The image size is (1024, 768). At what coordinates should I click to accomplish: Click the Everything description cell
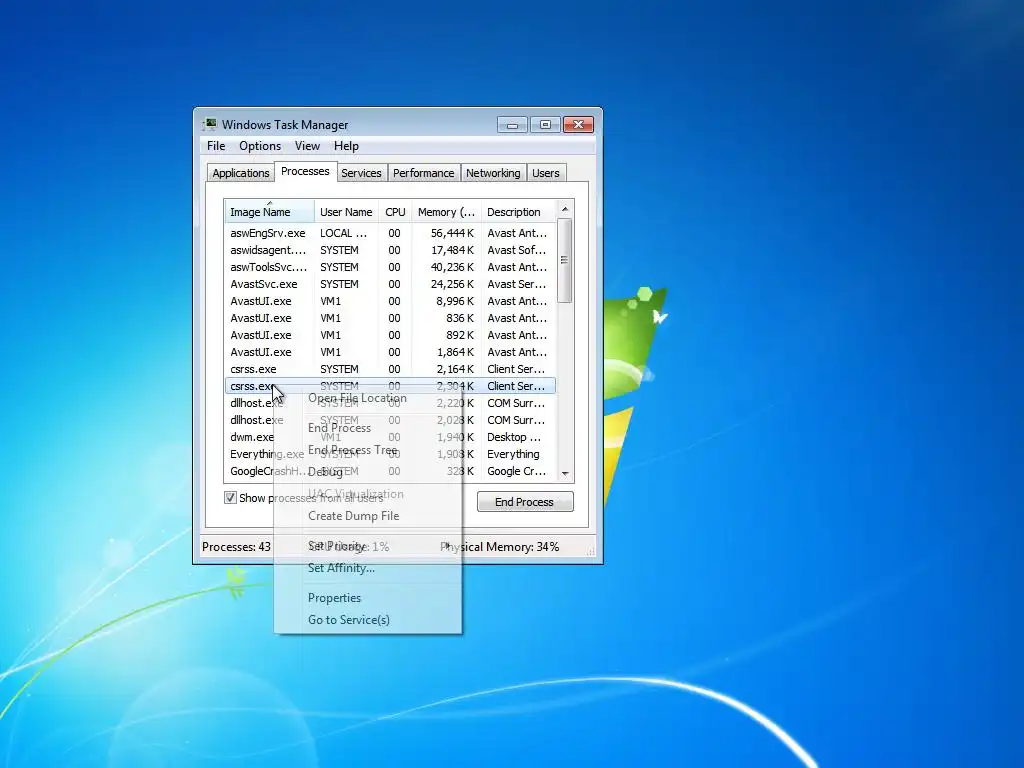click(x=513, y=454)
